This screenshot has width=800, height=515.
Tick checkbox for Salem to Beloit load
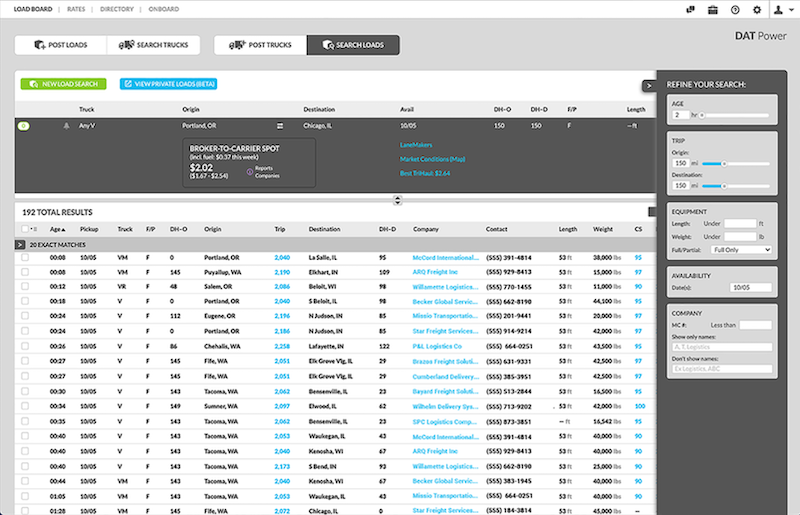point(25,286)
